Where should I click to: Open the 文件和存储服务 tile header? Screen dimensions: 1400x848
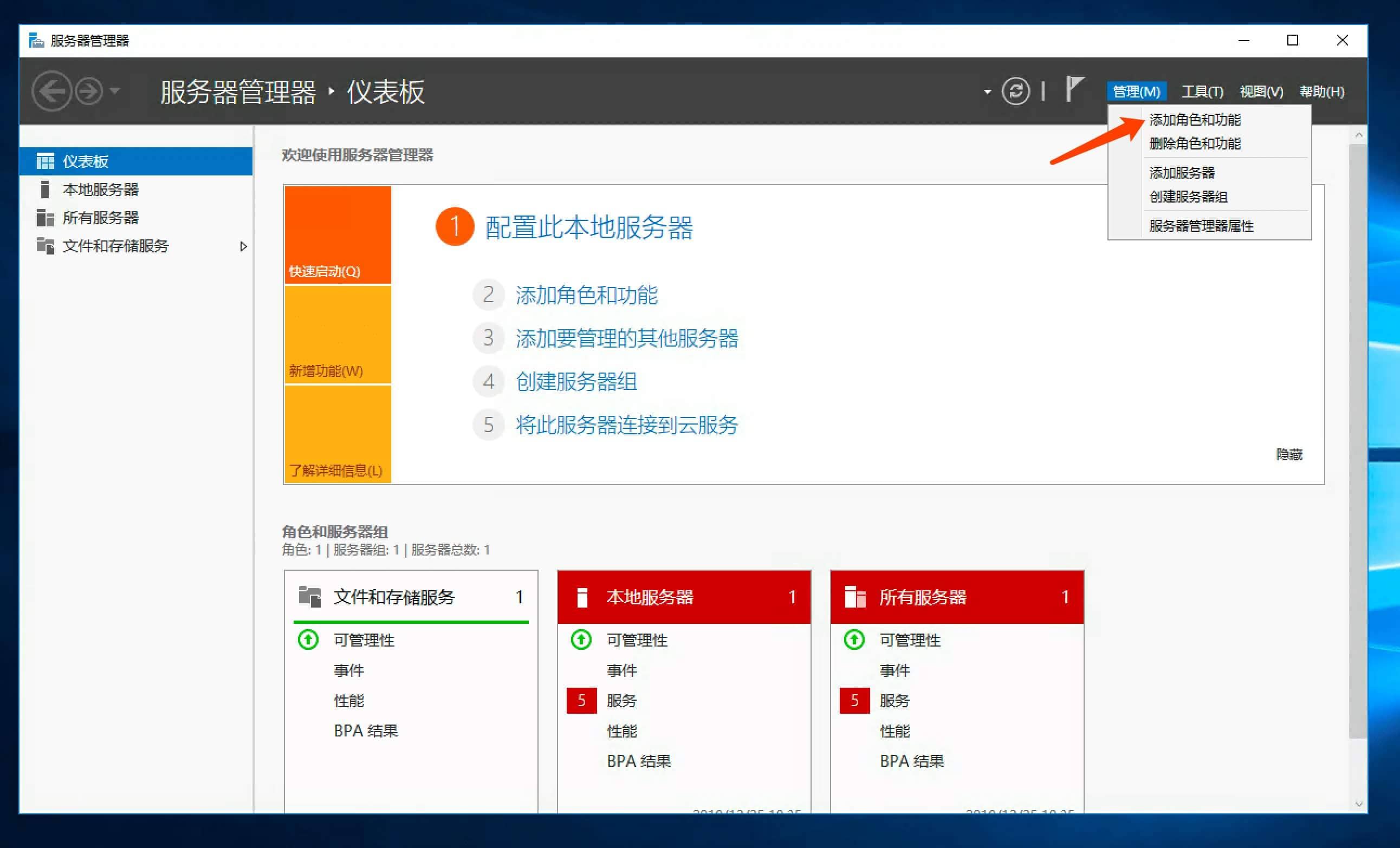411,597
